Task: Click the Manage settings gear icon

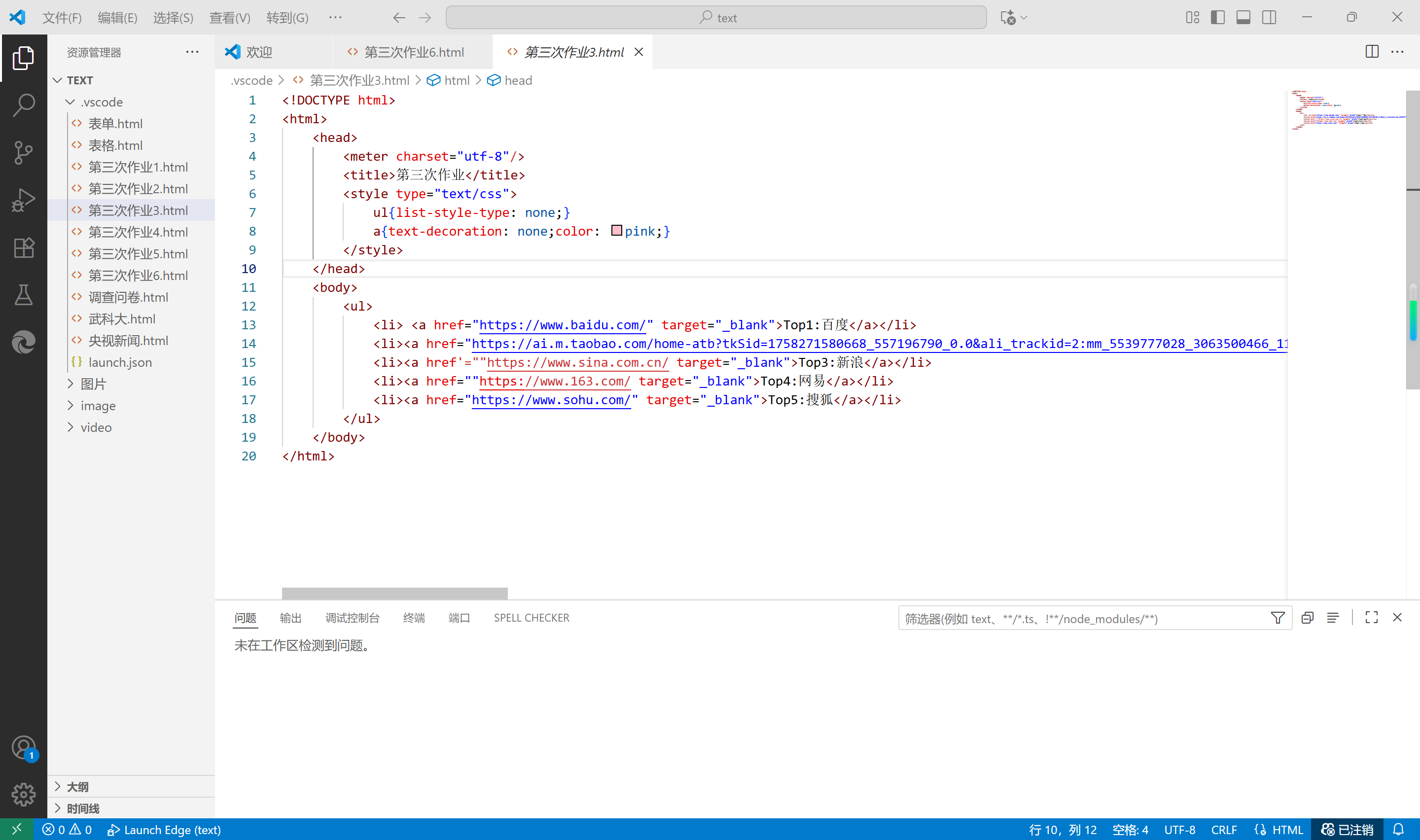Action: (x=23, y=794)
